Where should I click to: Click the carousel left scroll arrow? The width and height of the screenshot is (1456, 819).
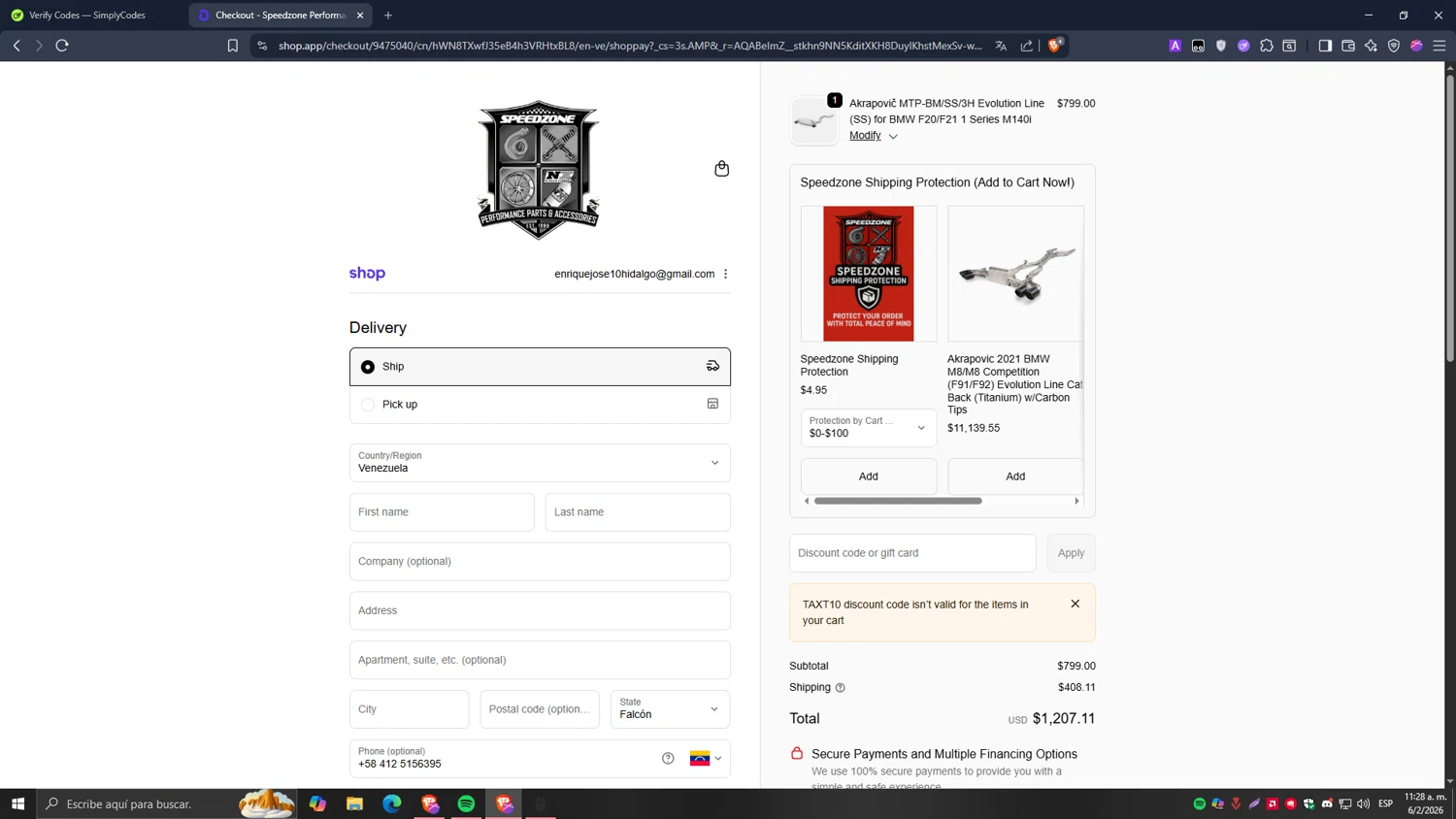click(807, 502)
